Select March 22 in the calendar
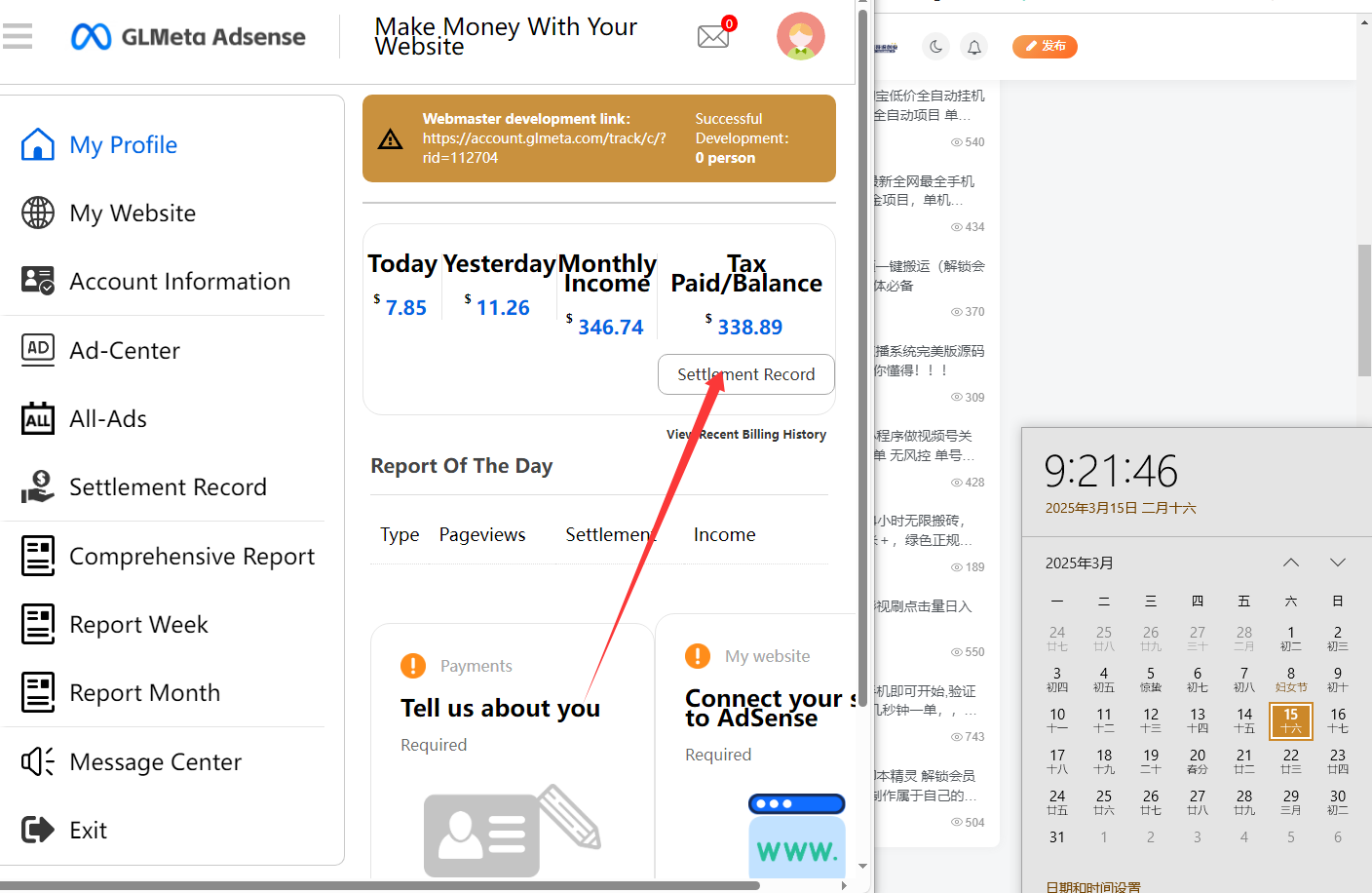 tap(1291, 761)
